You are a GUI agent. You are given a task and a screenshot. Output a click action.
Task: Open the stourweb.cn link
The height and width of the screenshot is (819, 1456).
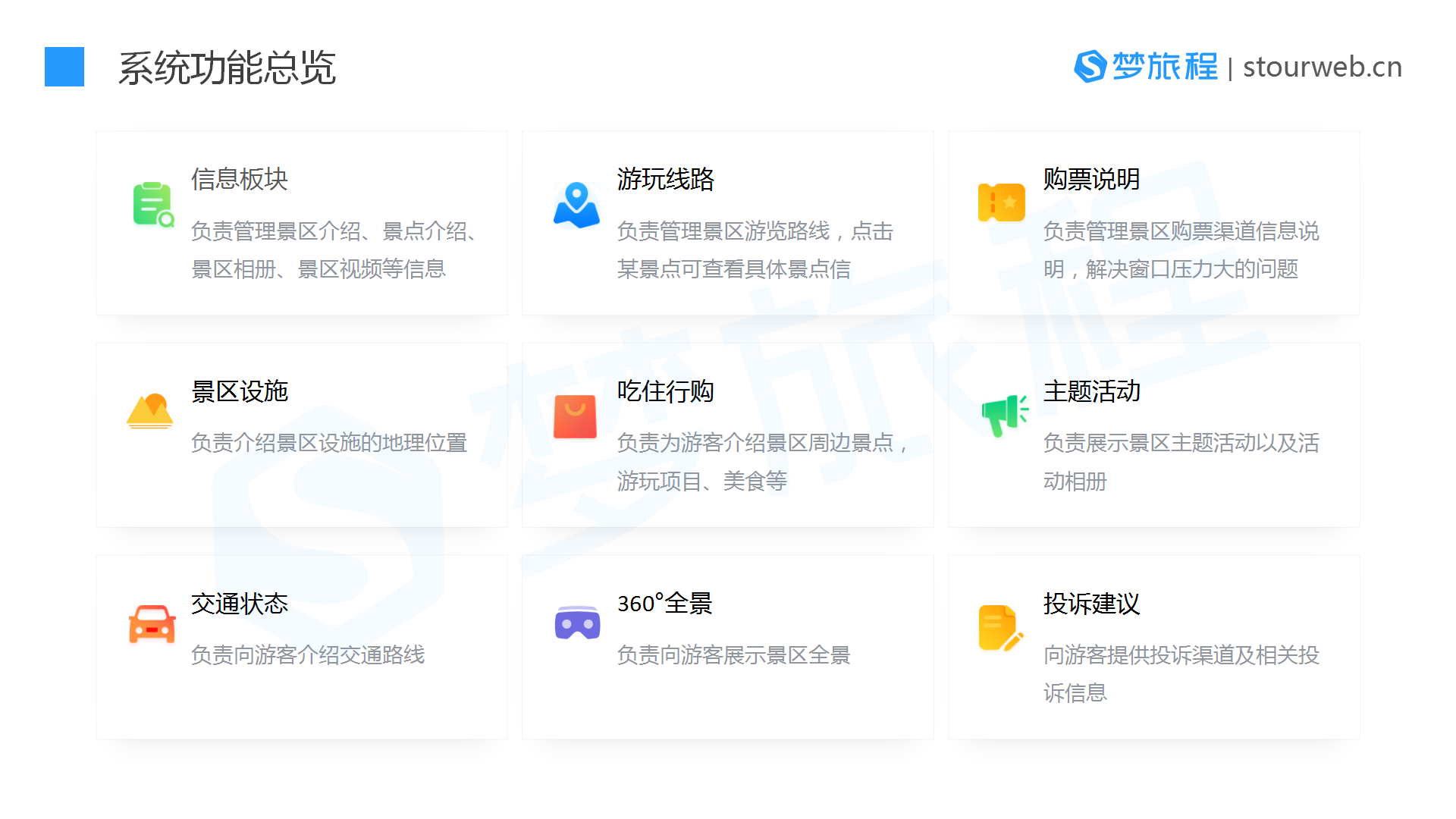point(1323,67)
